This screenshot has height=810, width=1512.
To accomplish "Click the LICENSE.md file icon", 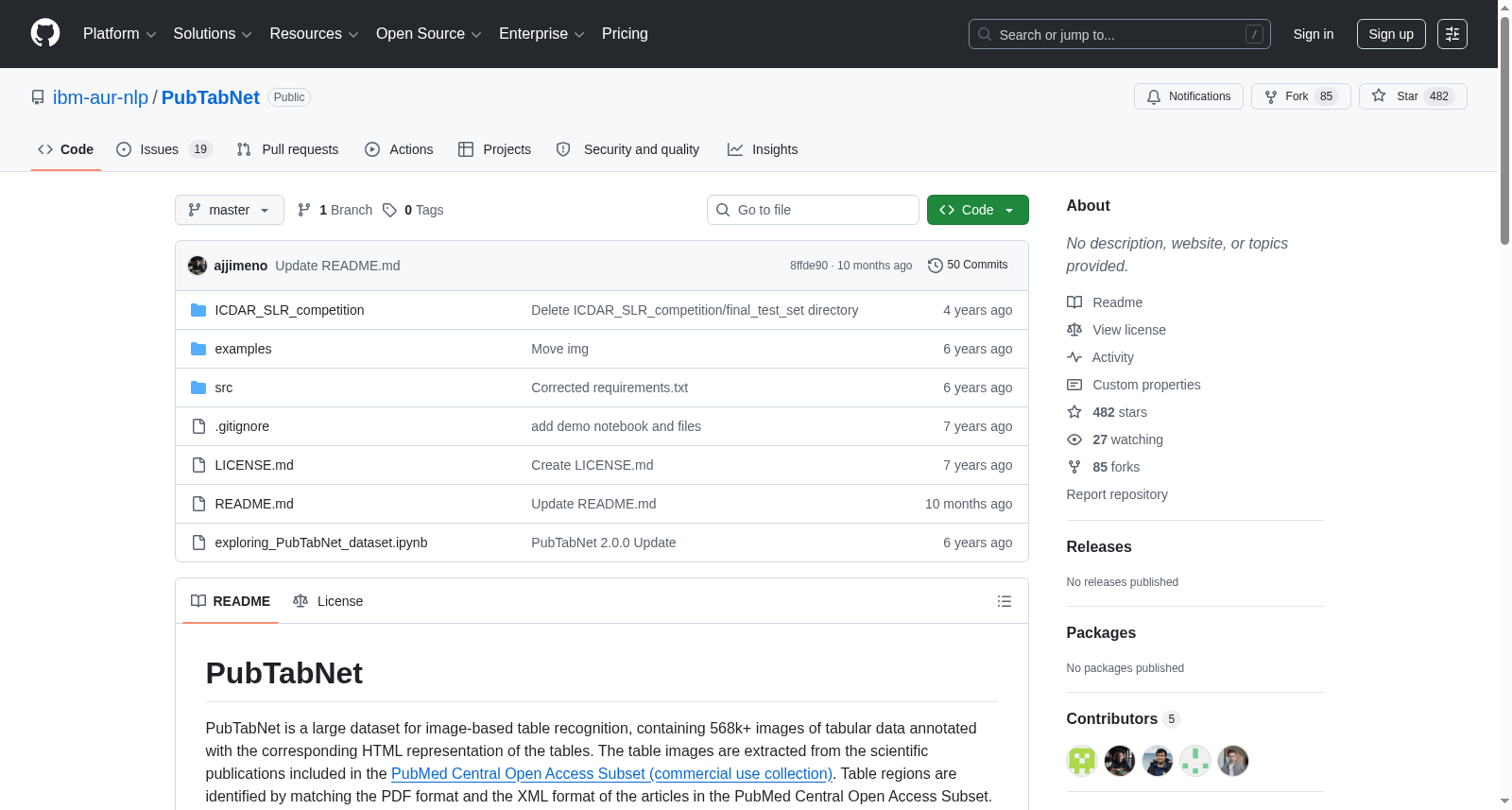I will [198, 465].
